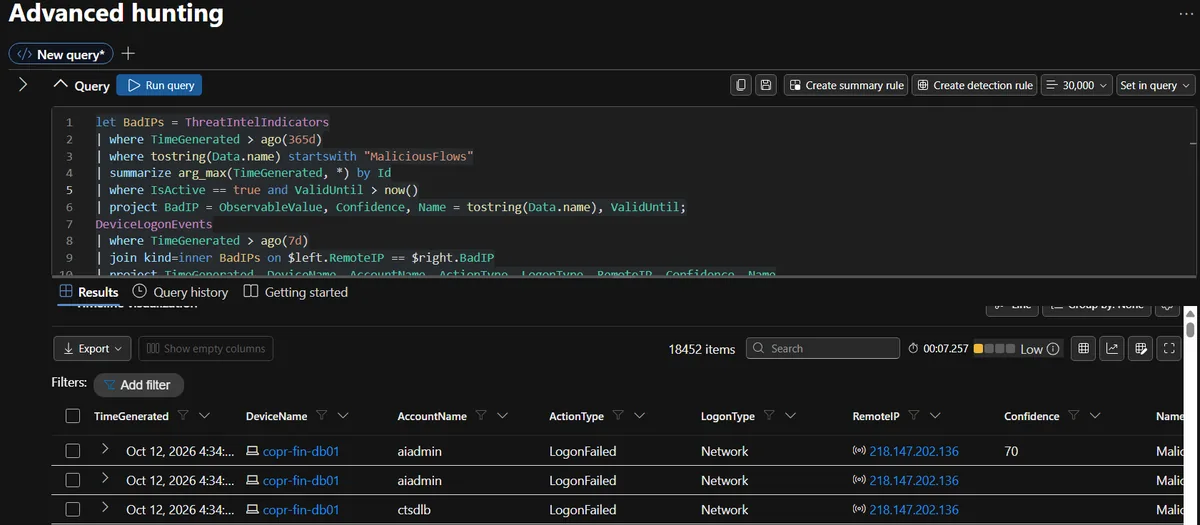This screenshot has width=1200, height=525.
Task: Open DeviceName column sort chevron
Action: [343, 416]
